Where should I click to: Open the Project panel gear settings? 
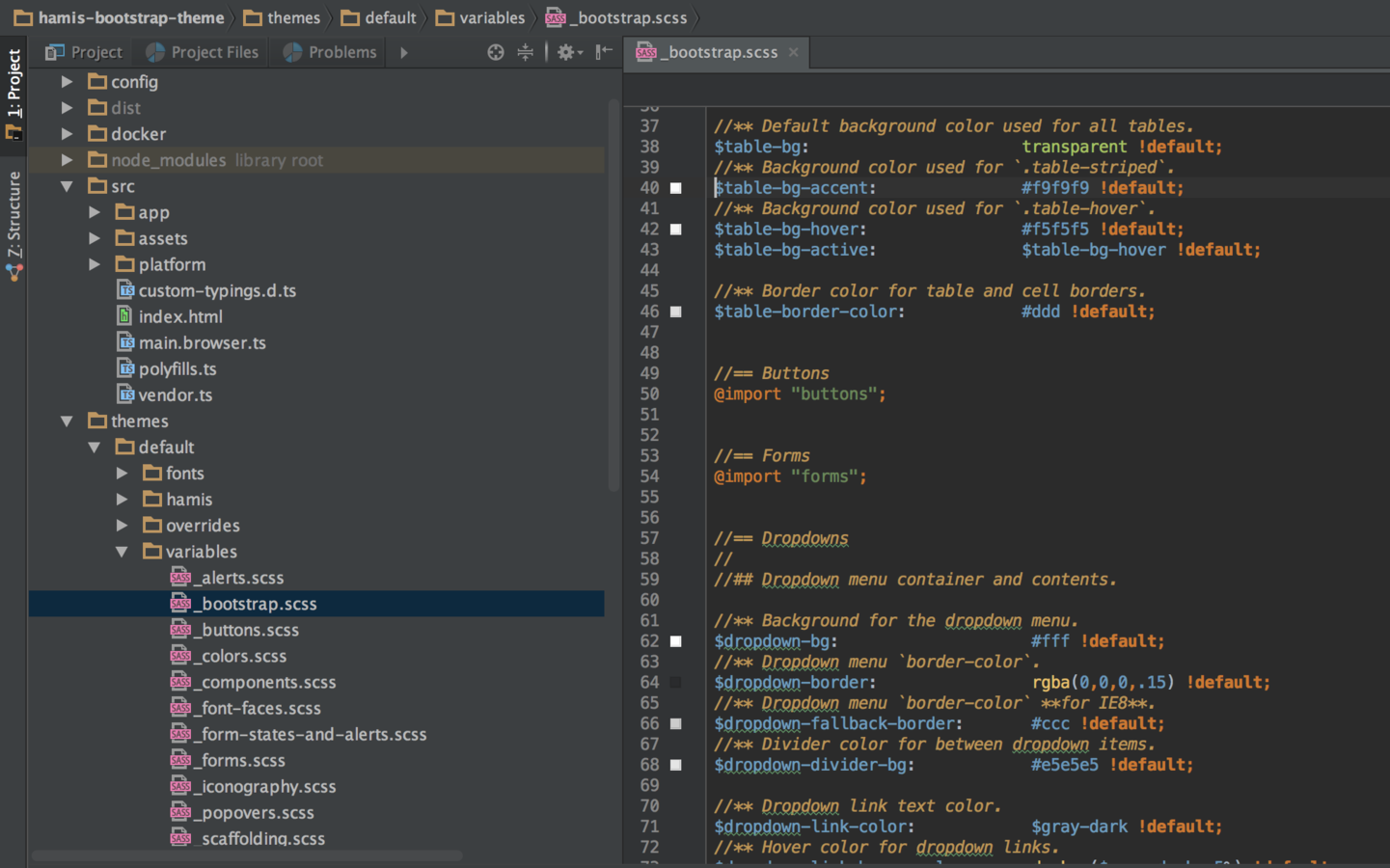click(568, 52)
